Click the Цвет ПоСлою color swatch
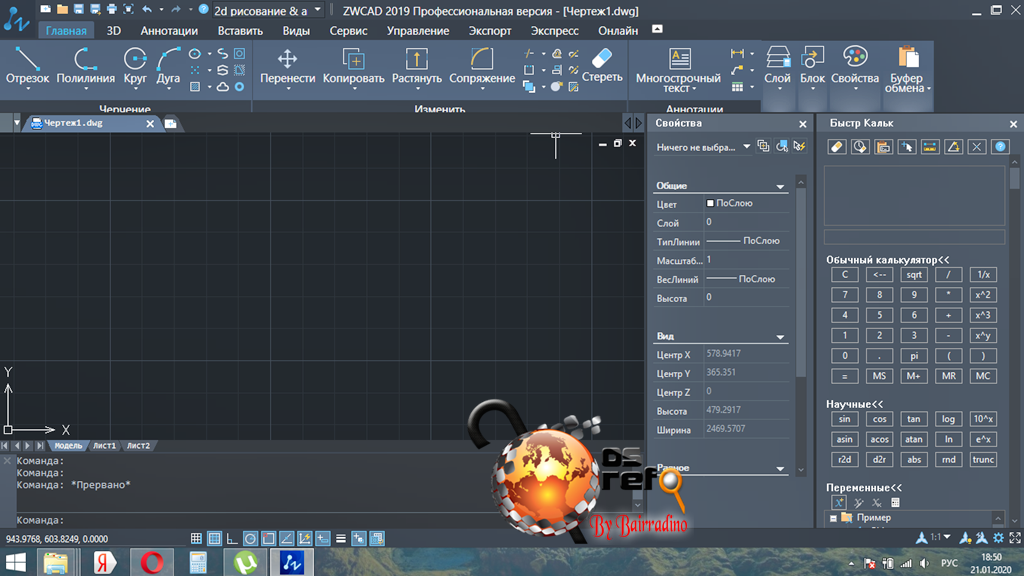This screenshot has height=576, width=1024. pos(710,203)
